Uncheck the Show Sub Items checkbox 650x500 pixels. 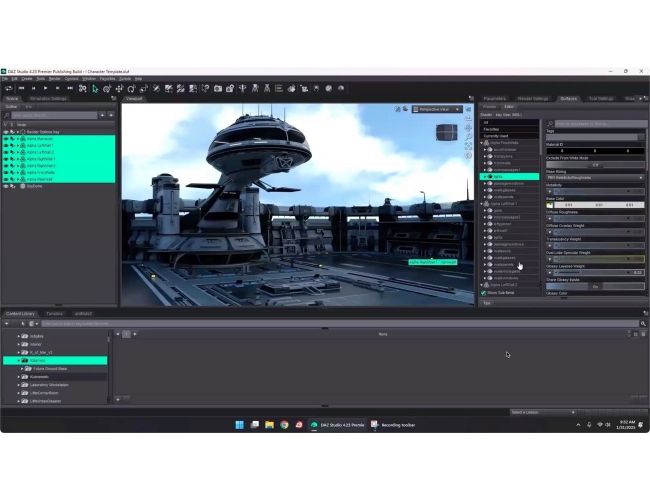[x=484, y=293]
